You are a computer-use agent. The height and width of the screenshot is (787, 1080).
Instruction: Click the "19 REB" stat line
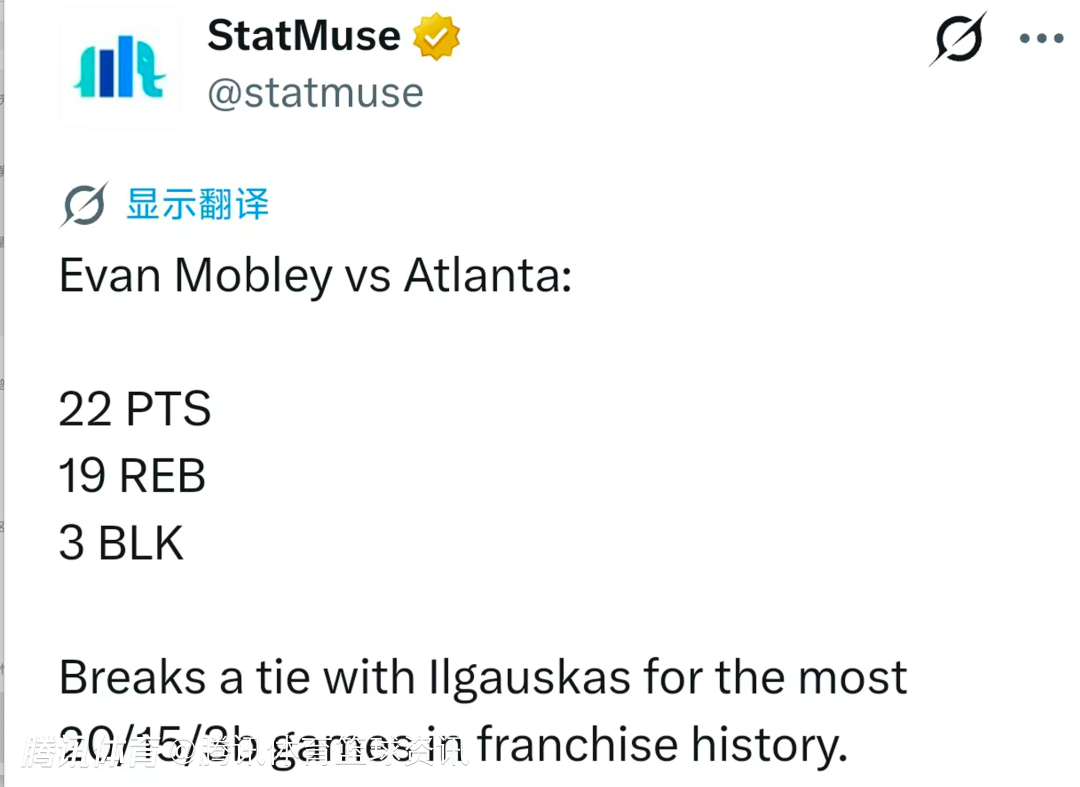pos(132,476)
